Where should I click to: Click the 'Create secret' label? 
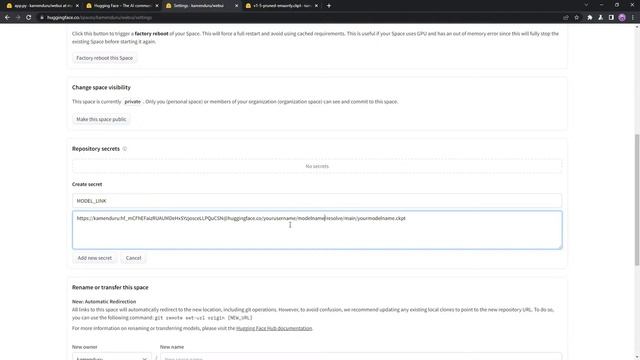(87, 184)
